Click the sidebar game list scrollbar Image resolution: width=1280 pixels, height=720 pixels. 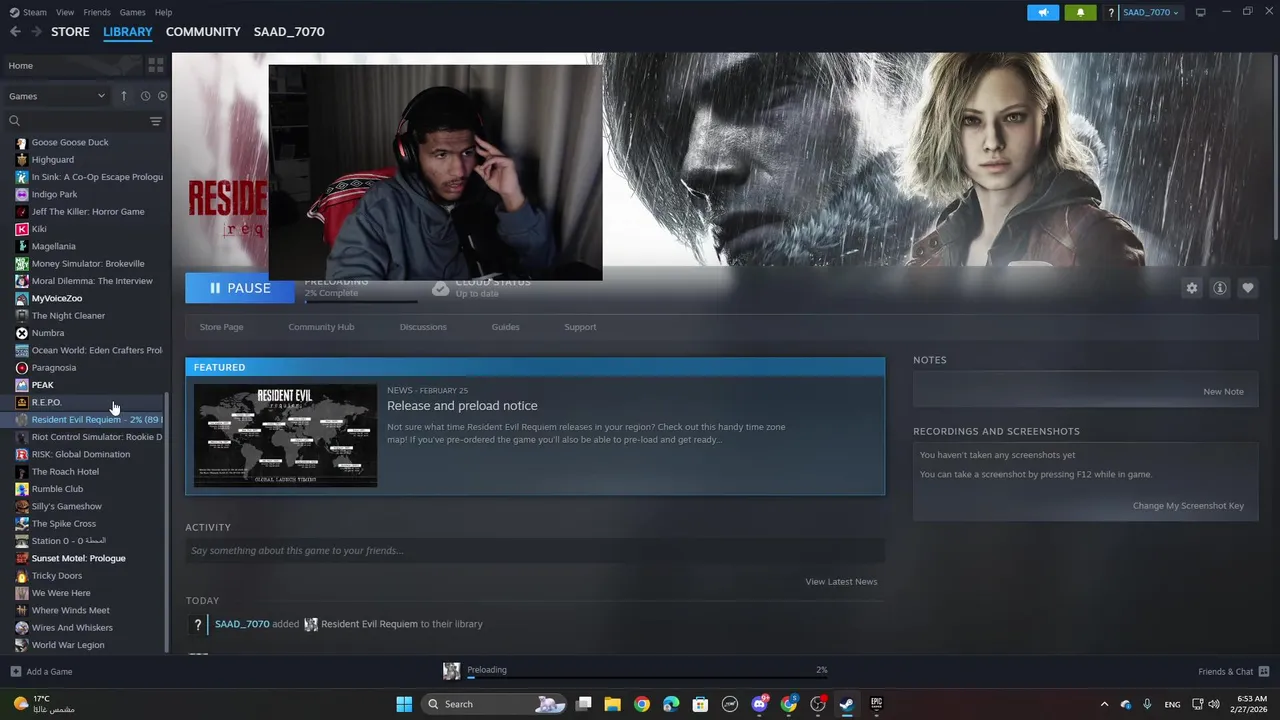point(167,520)
